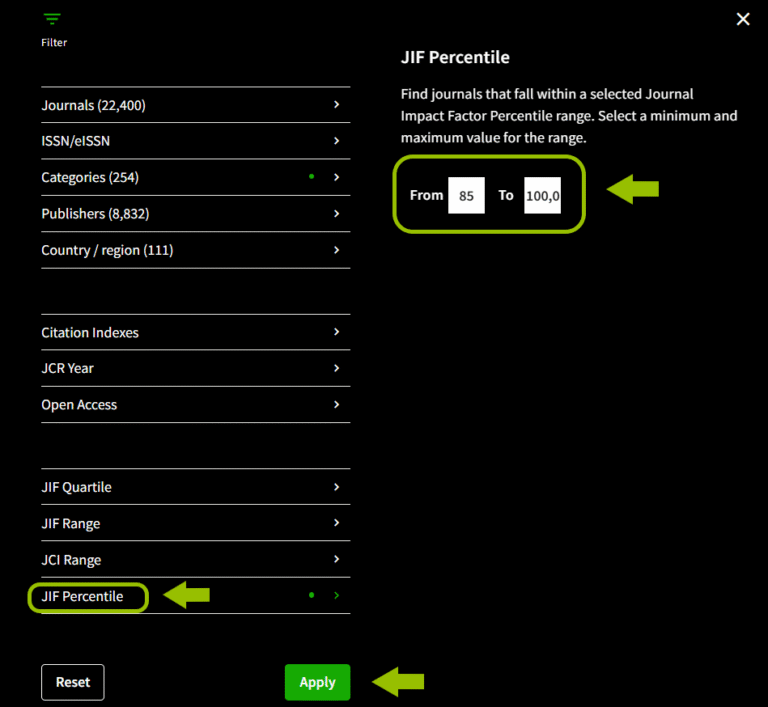Select Country / region (111) filter
This screenshot has width=768, height=707.
tap(107, 250)
